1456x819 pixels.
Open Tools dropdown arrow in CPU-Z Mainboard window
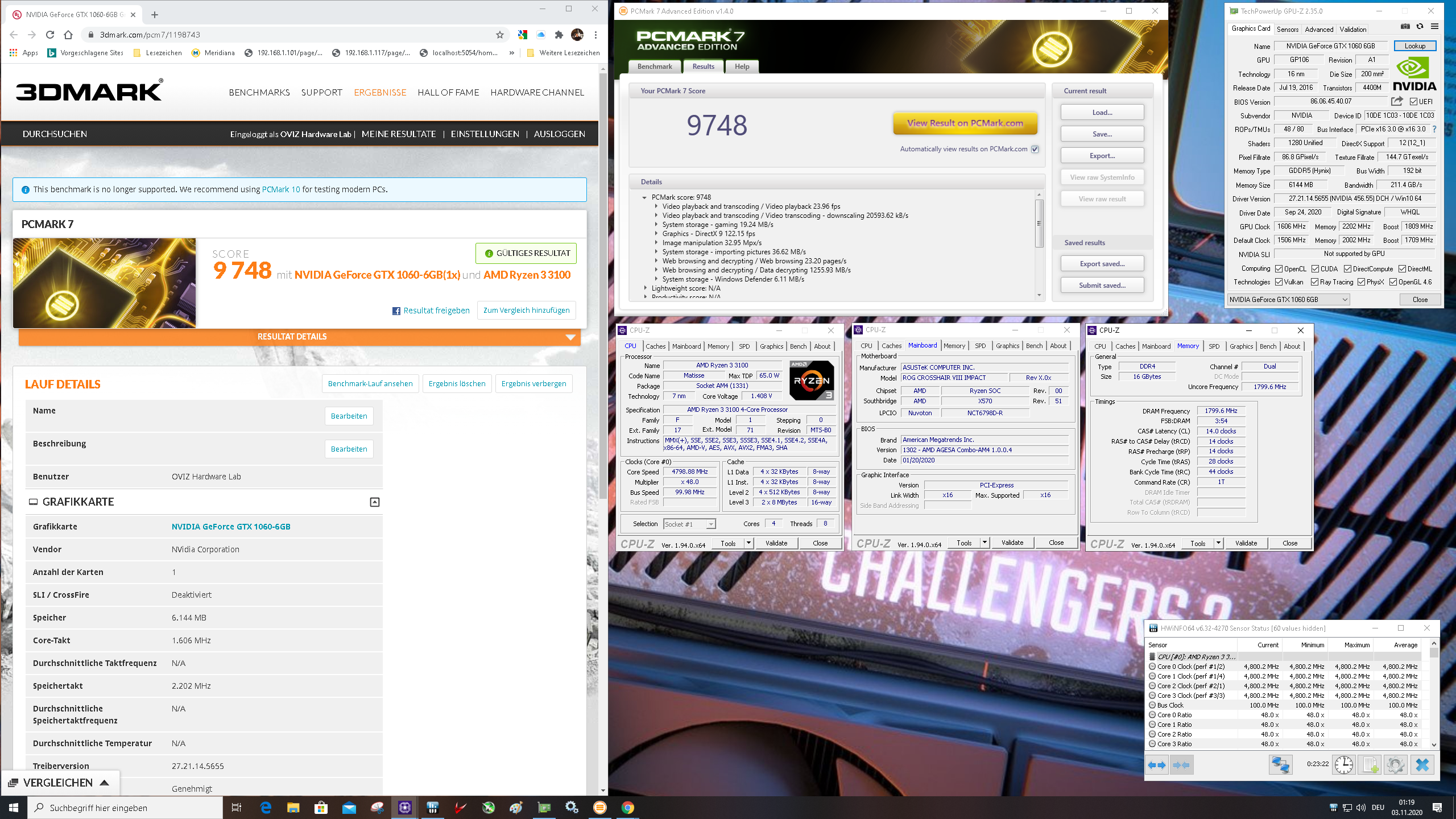[985, 543]
